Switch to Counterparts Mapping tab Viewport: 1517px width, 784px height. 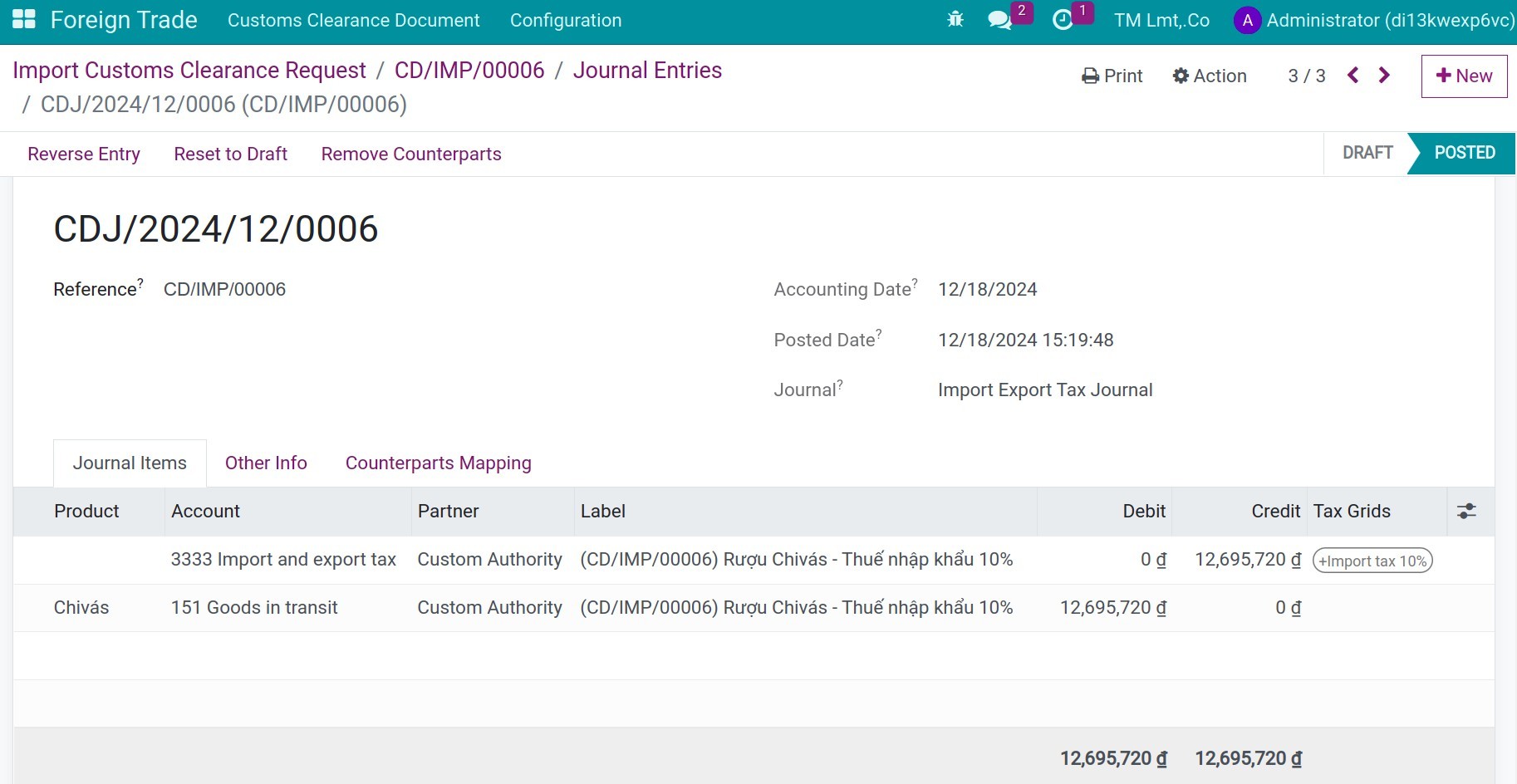click(438, 463)
